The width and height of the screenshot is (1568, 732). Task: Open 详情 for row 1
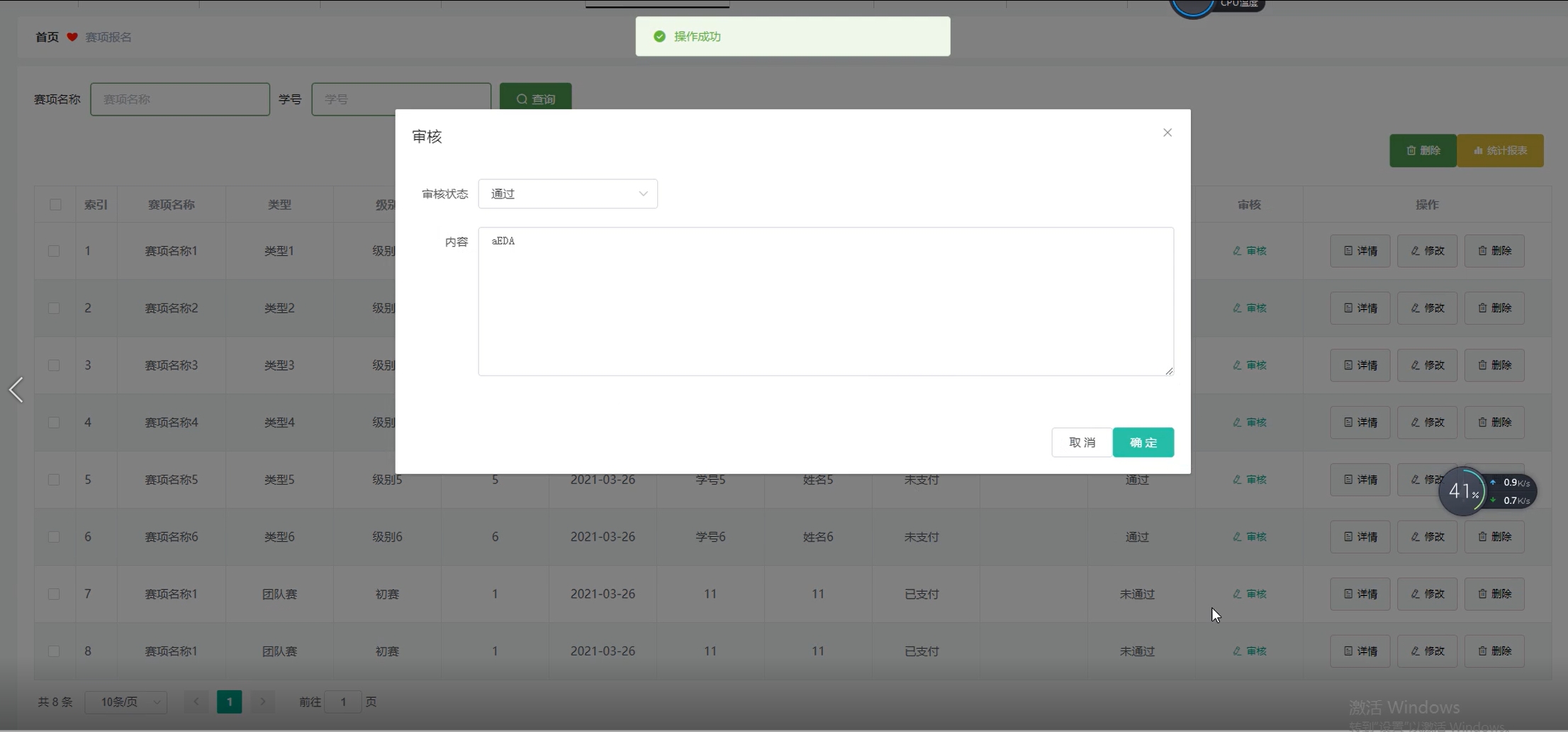tap(1360, 251)
